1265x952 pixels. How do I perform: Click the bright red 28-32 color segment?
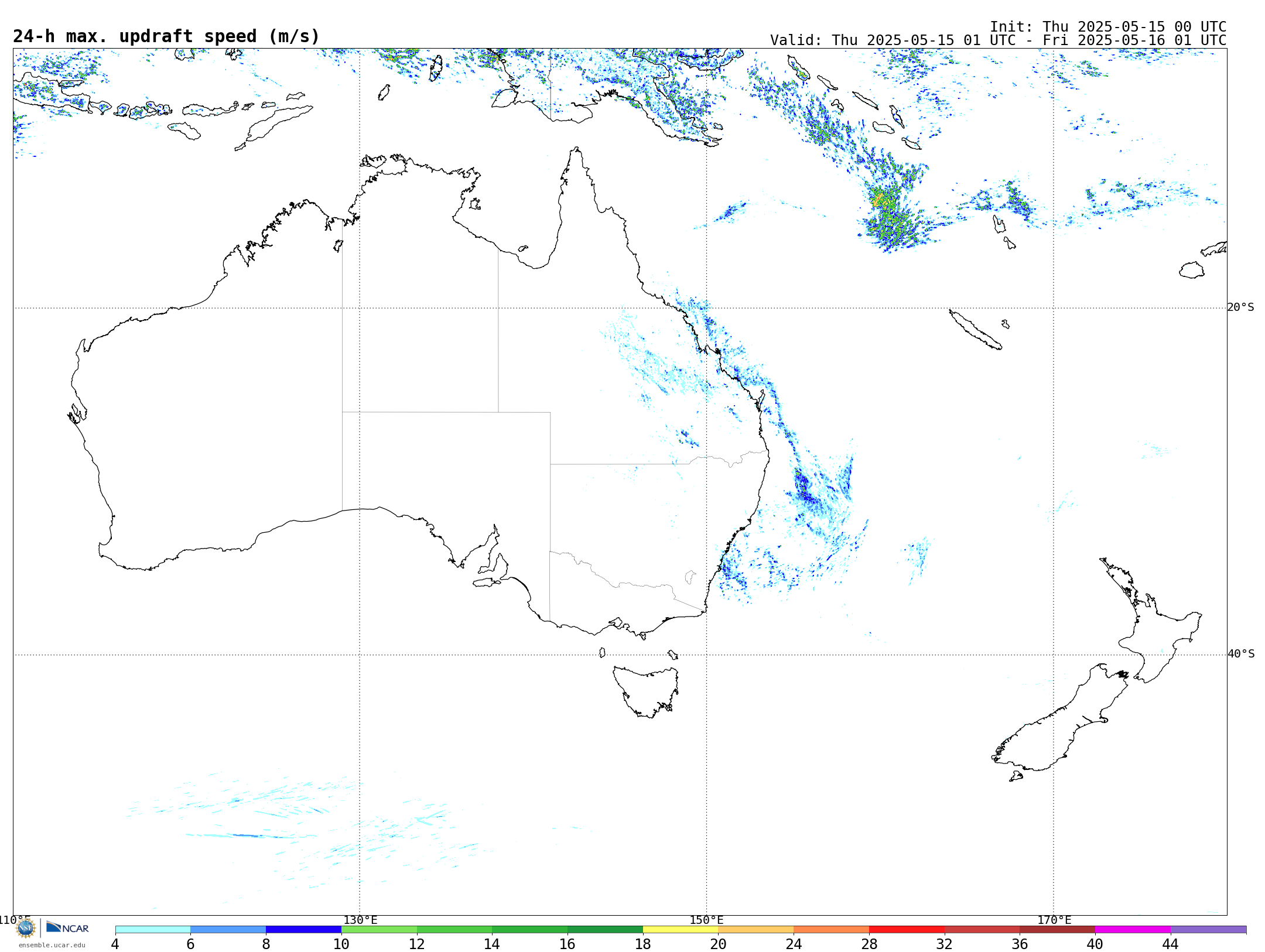[x=907, y=930]
